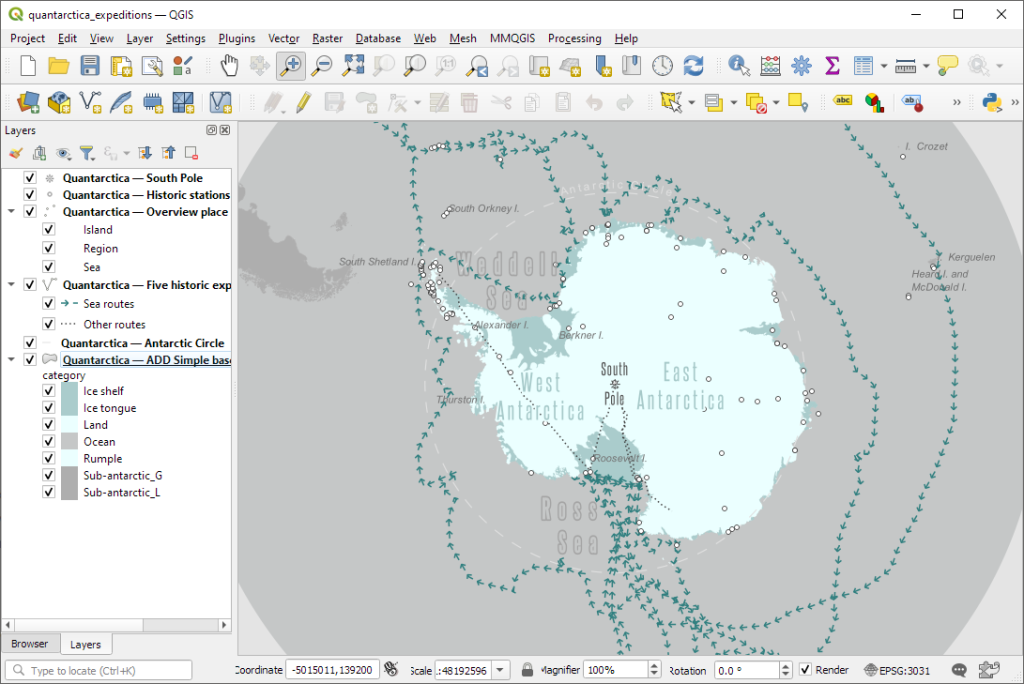Click the Zoom Full extent icon
The height and width of the screenshot is (684, 1024).
click(x=353, y=66)
